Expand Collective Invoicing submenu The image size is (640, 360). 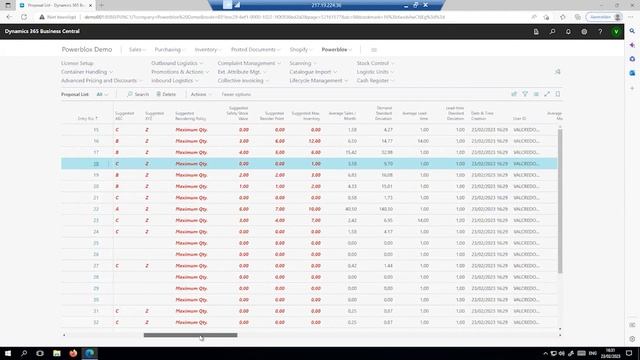tap(243, 80)
